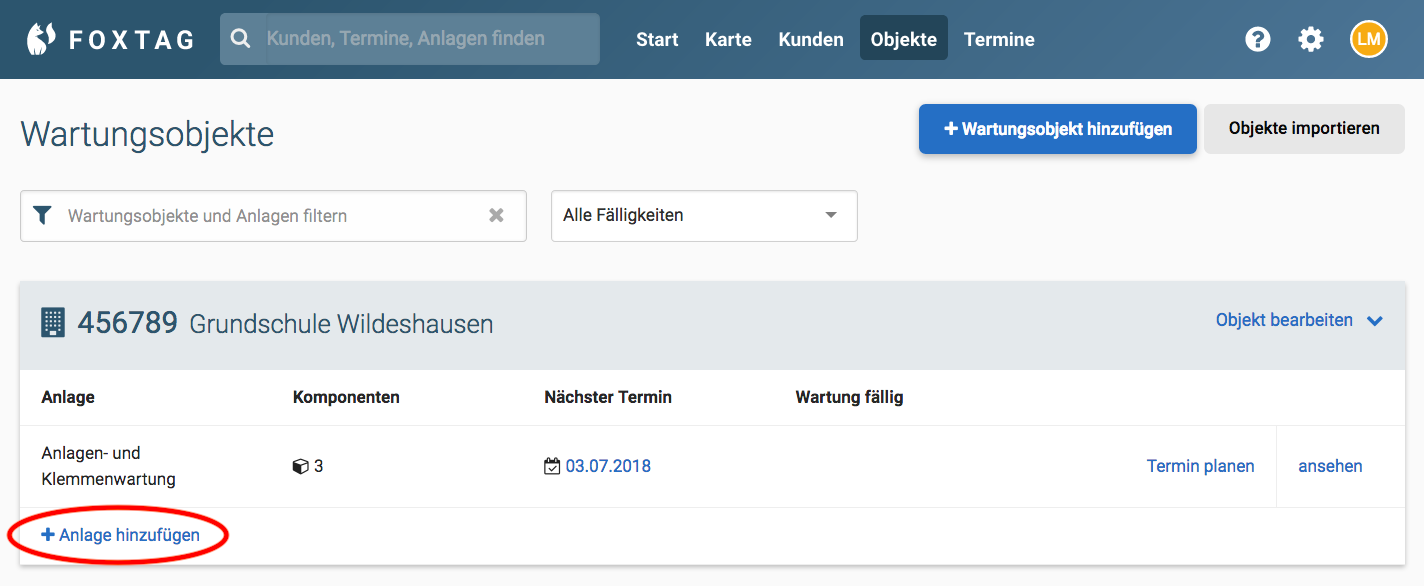
Task: Open the settings gear icon
Action: pos(1311,39)
